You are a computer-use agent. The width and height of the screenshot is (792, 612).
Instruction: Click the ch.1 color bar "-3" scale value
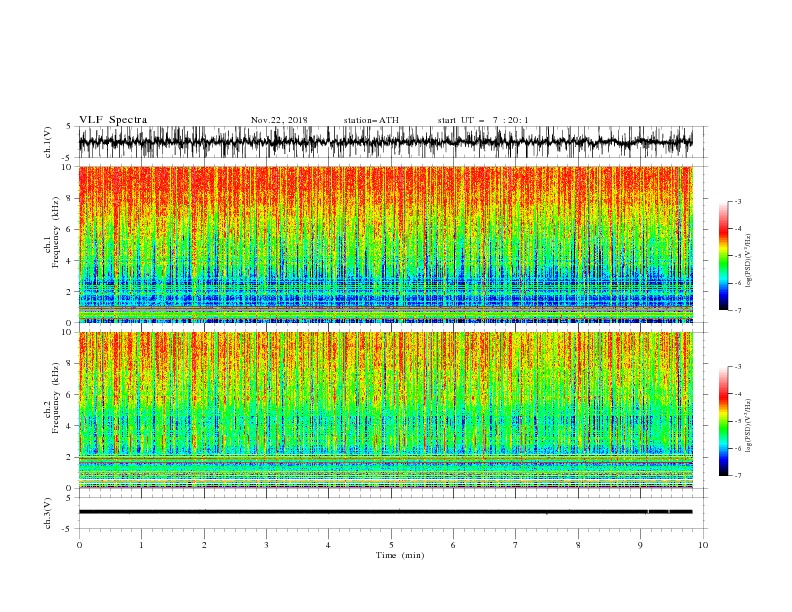click(x=738, y=201)
